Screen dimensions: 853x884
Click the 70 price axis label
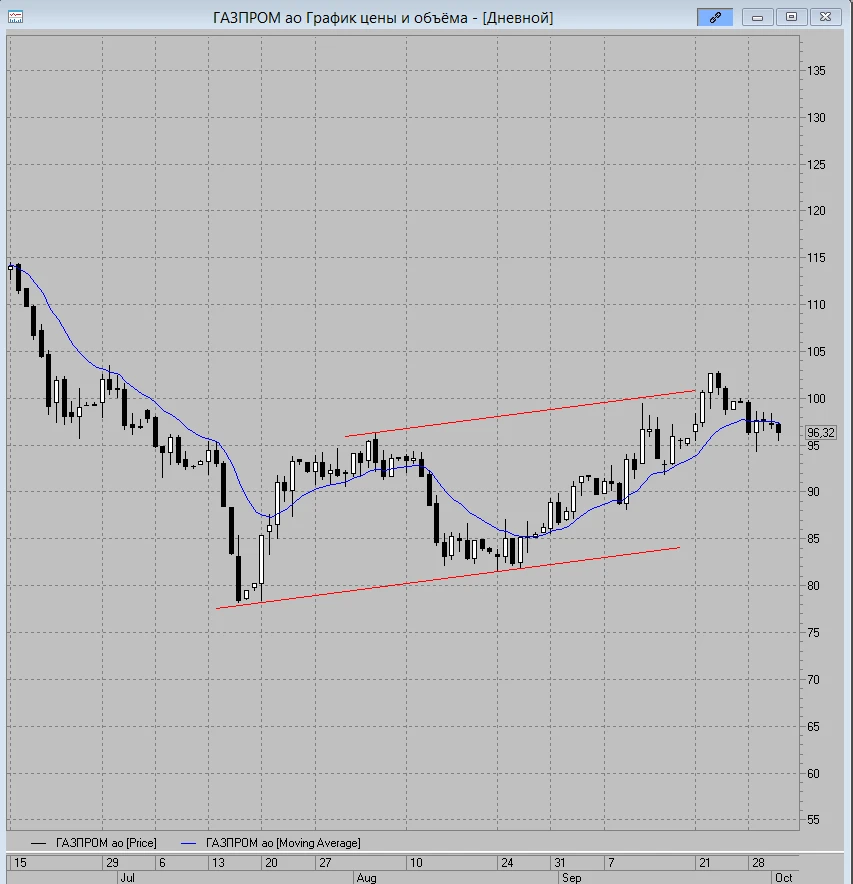[813, 680]
